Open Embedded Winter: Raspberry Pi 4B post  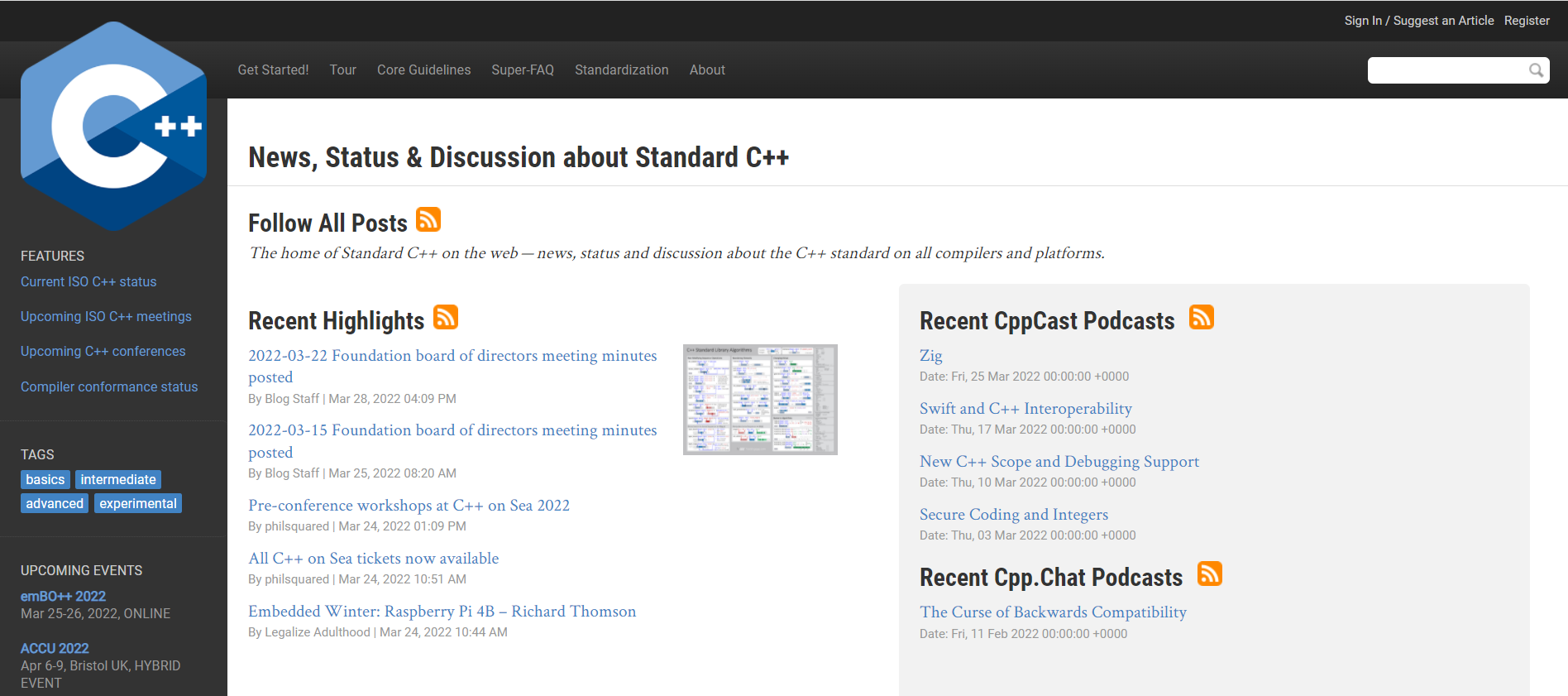click(x=442, y=612)
